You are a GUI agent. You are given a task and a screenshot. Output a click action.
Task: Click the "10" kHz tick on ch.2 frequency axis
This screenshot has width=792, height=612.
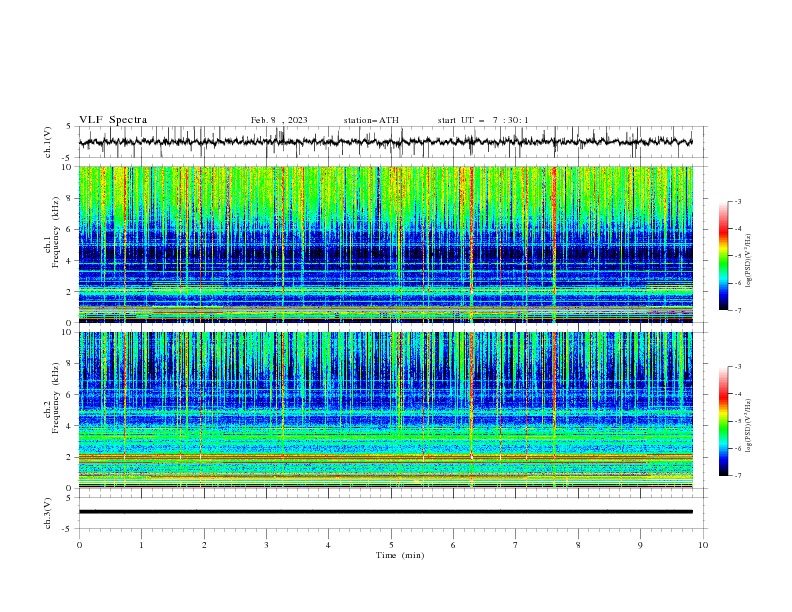tap(69, 332)
